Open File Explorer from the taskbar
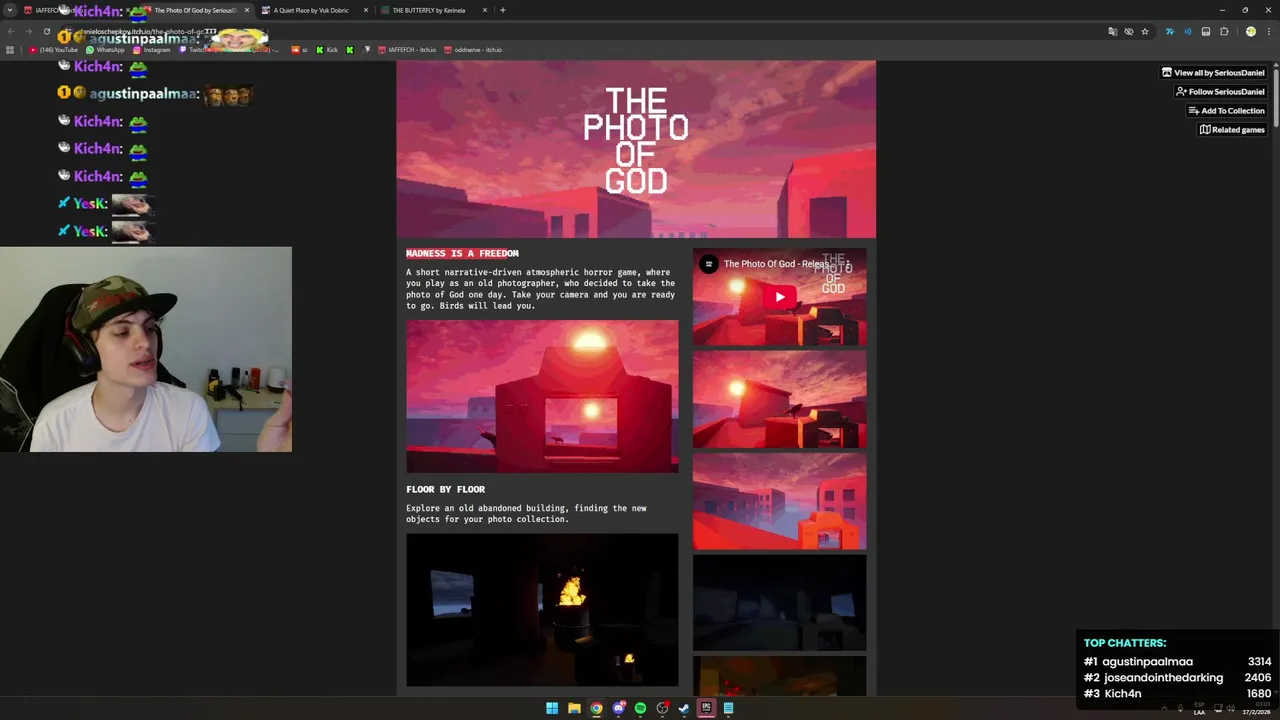 point(574,708)
